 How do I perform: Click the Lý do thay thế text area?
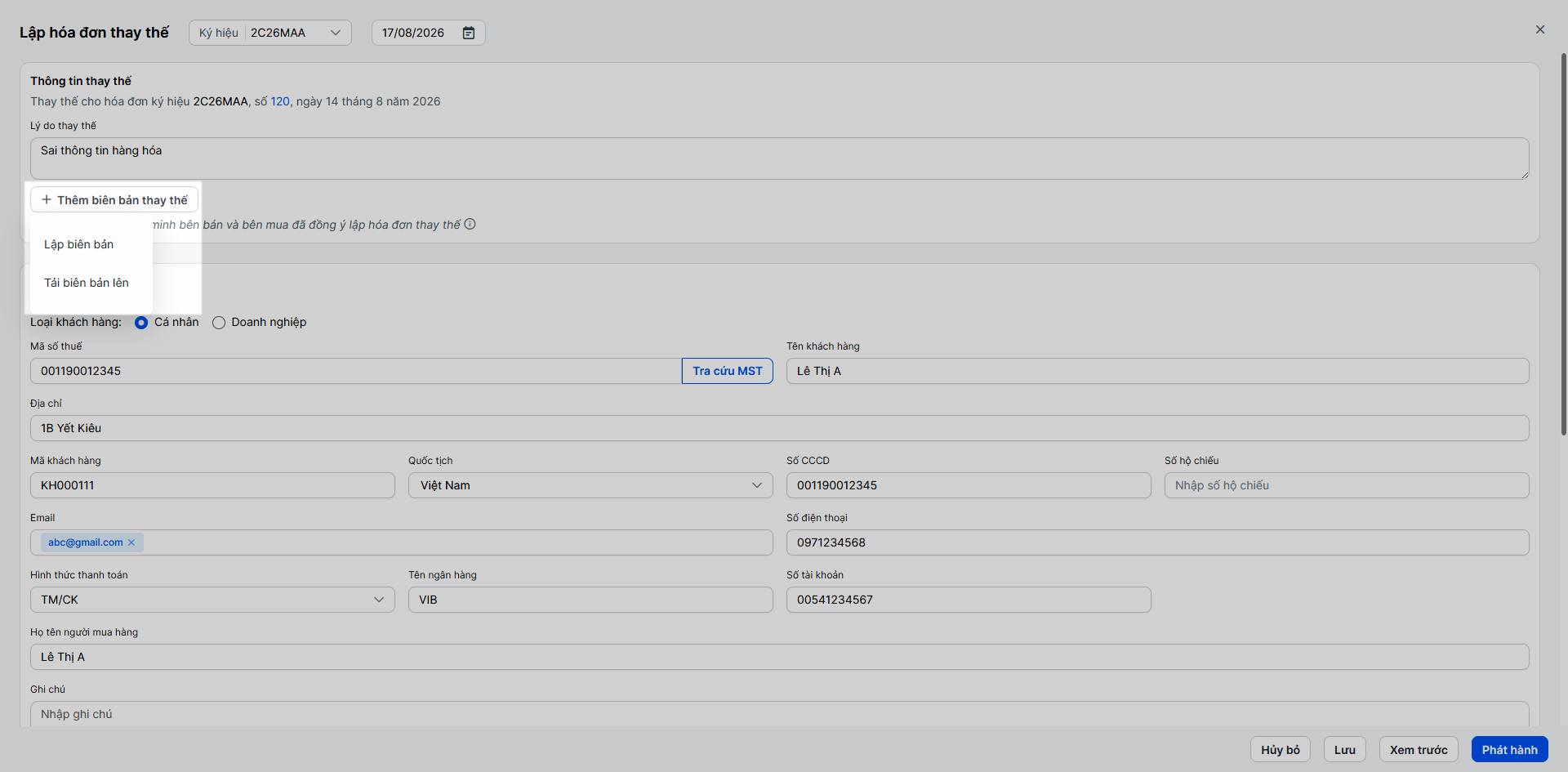(x=780, y=158)
